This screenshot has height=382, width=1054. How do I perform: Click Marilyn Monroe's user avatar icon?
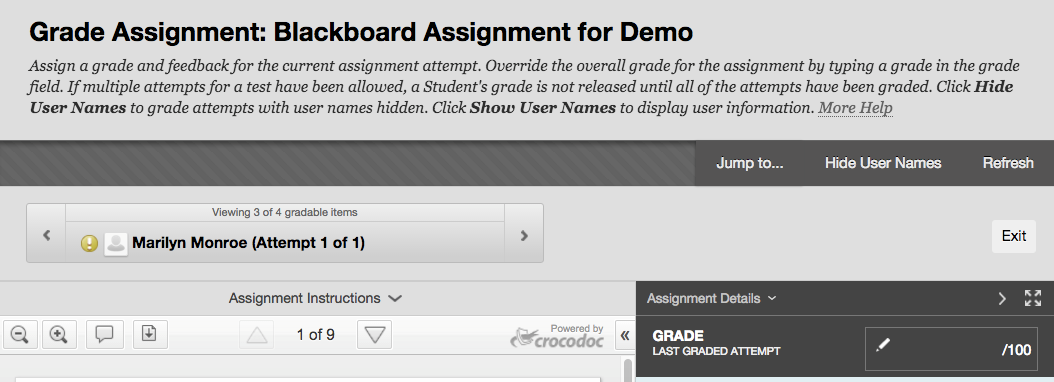tap(116, 243)
